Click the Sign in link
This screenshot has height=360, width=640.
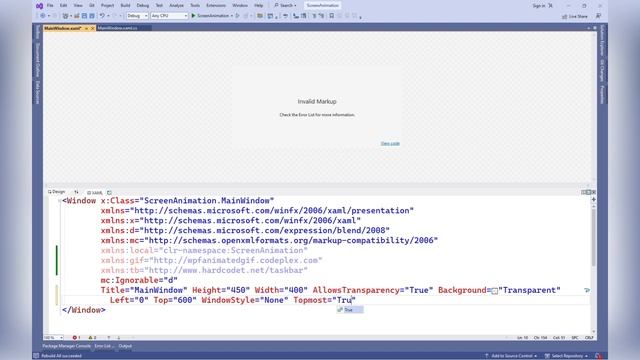tap(539, 6)
